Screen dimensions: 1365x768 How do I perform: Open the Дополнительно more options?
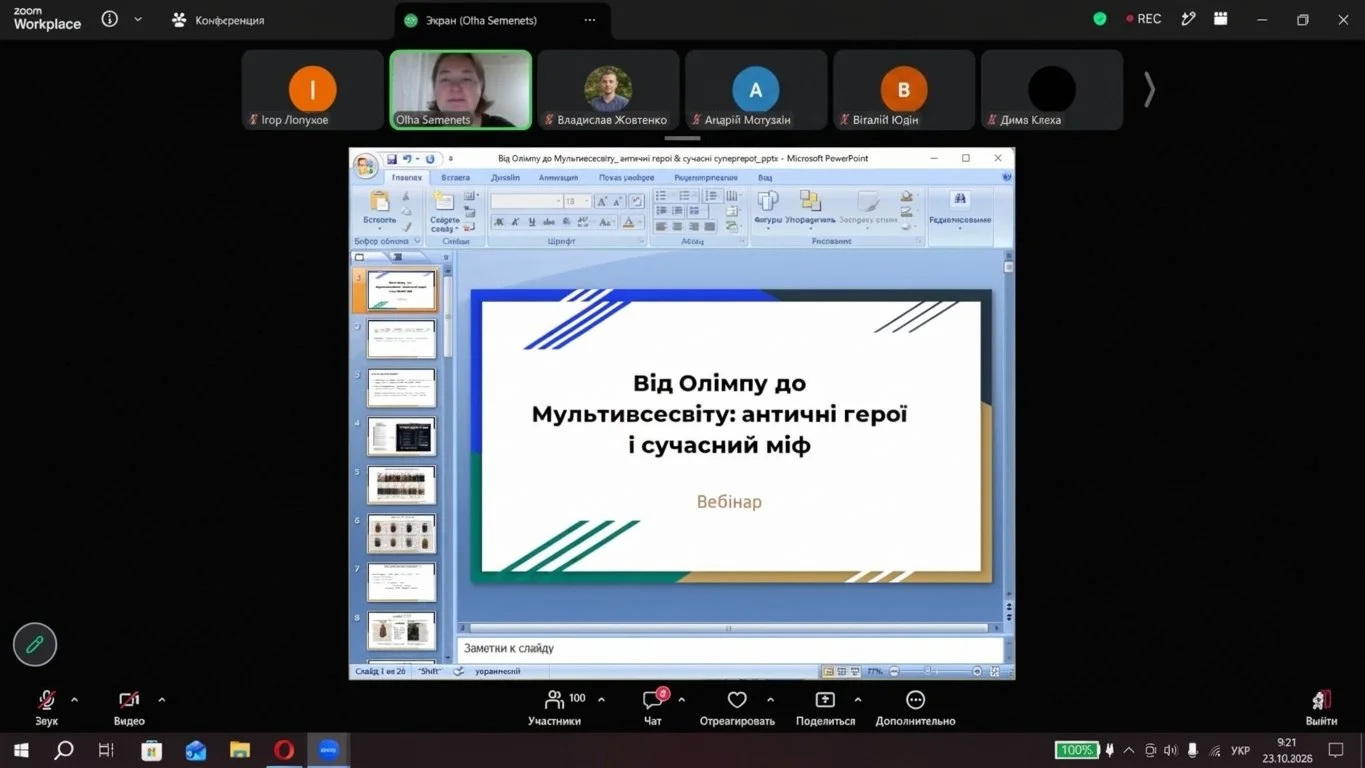click(915, 707)
